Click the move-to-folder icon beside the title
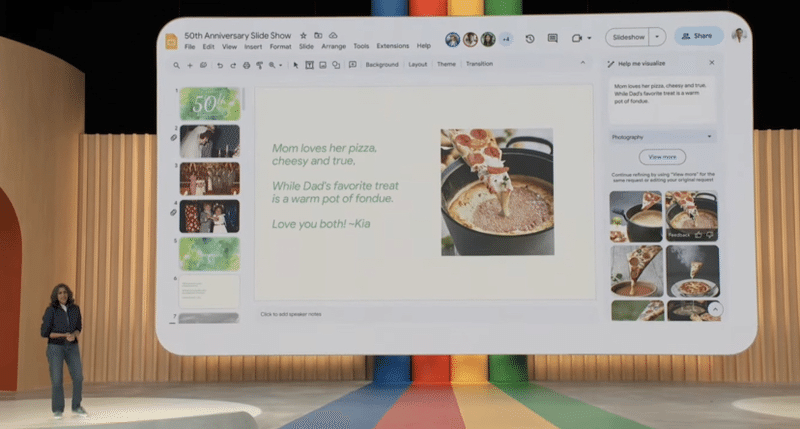Viewport: 800px width, 429px height. [318, 35]
